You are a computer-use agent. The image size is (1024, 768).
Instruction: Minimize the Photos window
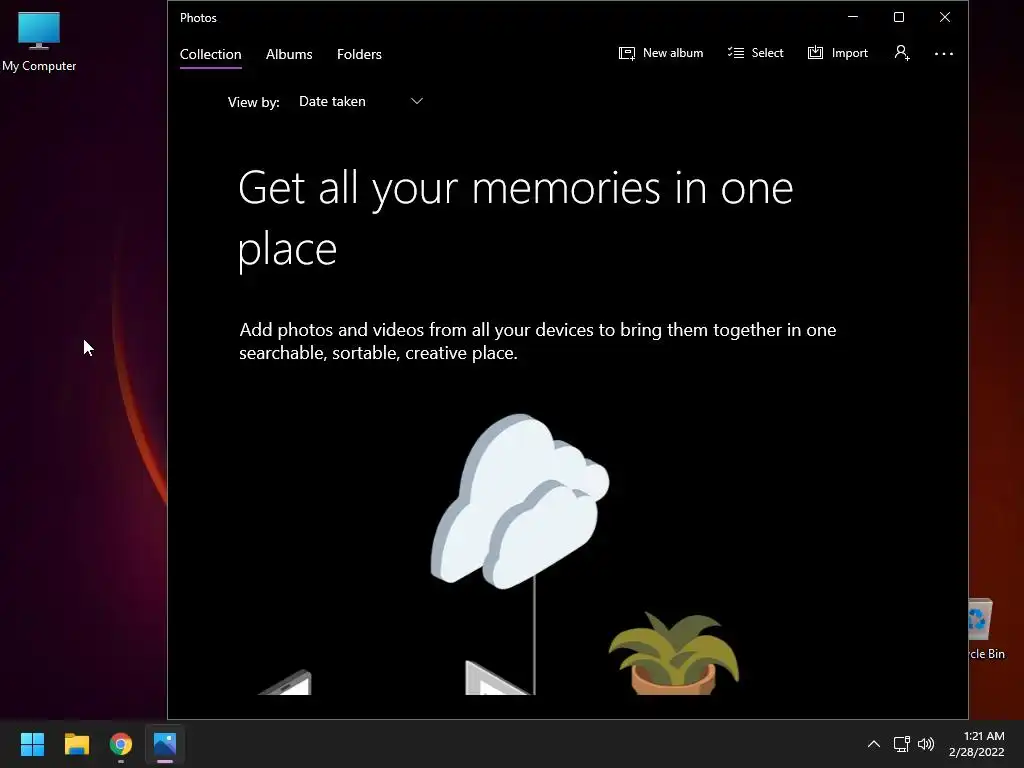tap(853, 17)
